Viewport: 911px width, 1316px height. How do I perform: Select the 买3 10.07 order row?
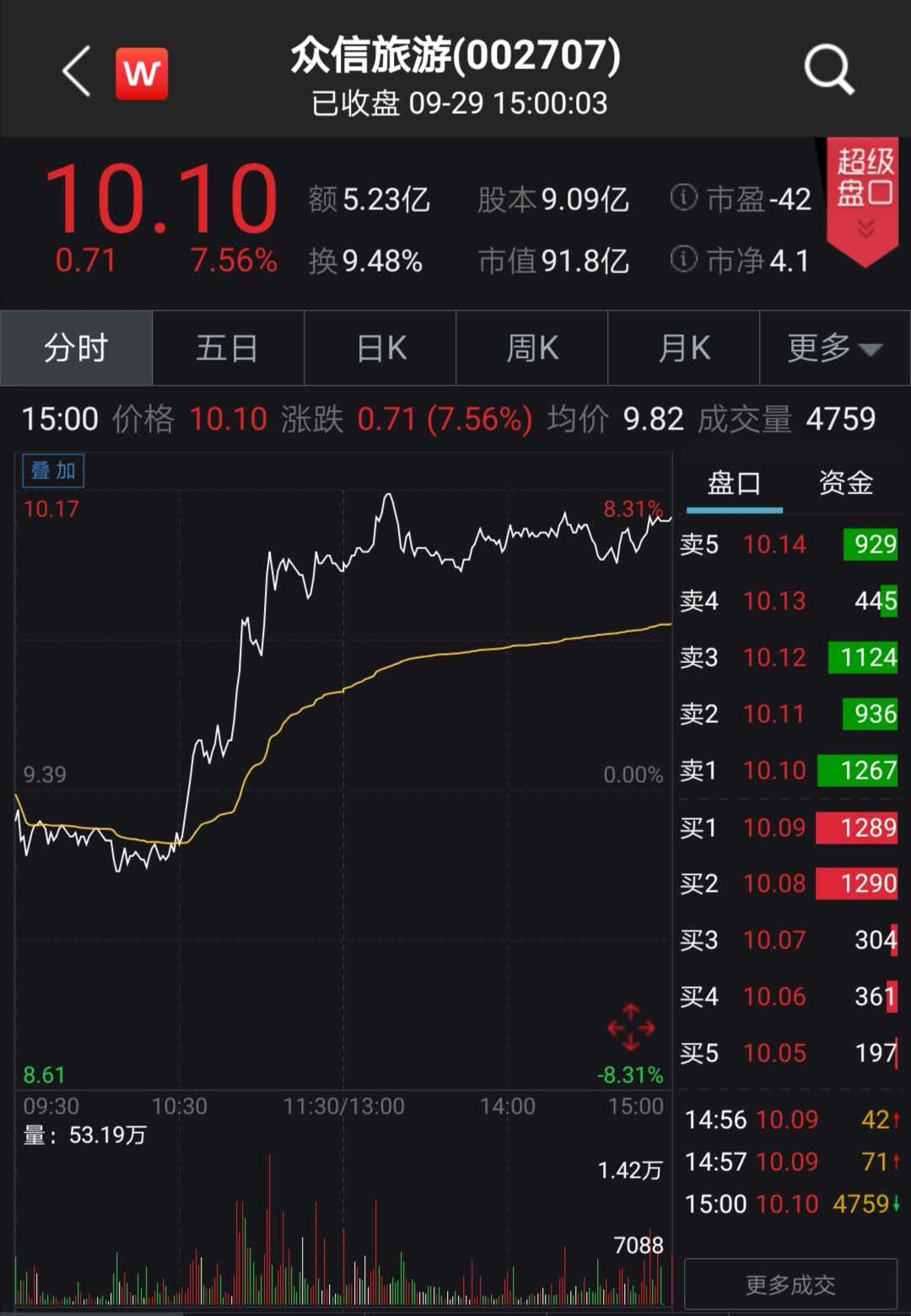pyautogui.click(x=789, y=940)
